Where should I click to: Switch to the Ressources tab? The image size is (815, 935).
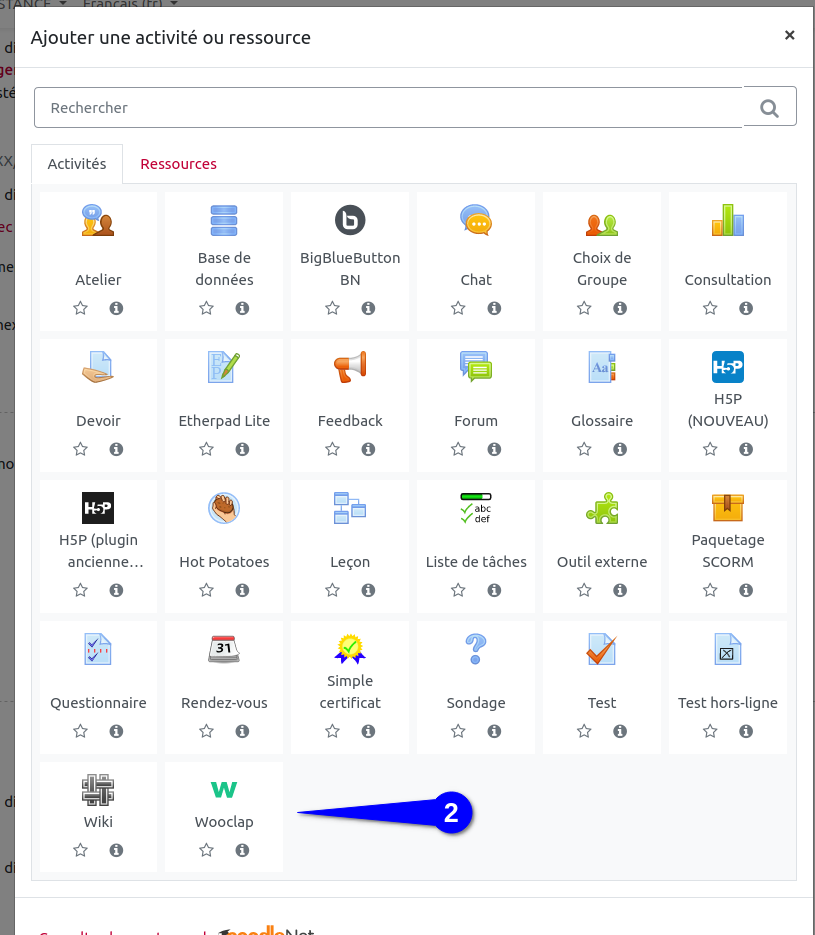coord(178,164)
